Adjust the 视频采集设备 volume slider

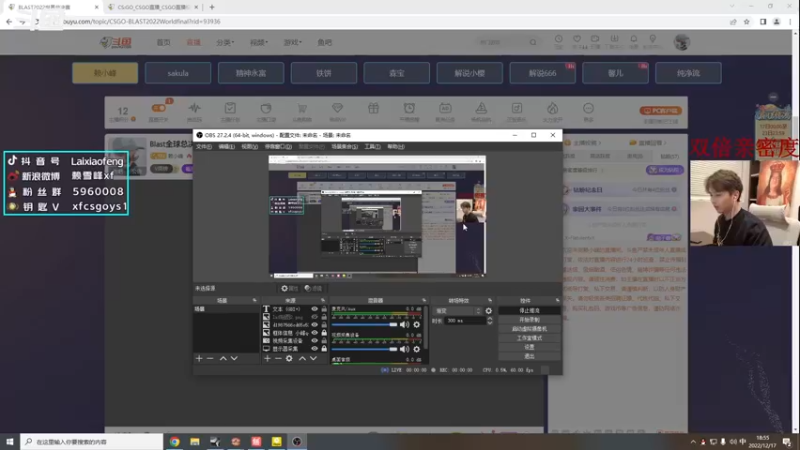[364, 349]
